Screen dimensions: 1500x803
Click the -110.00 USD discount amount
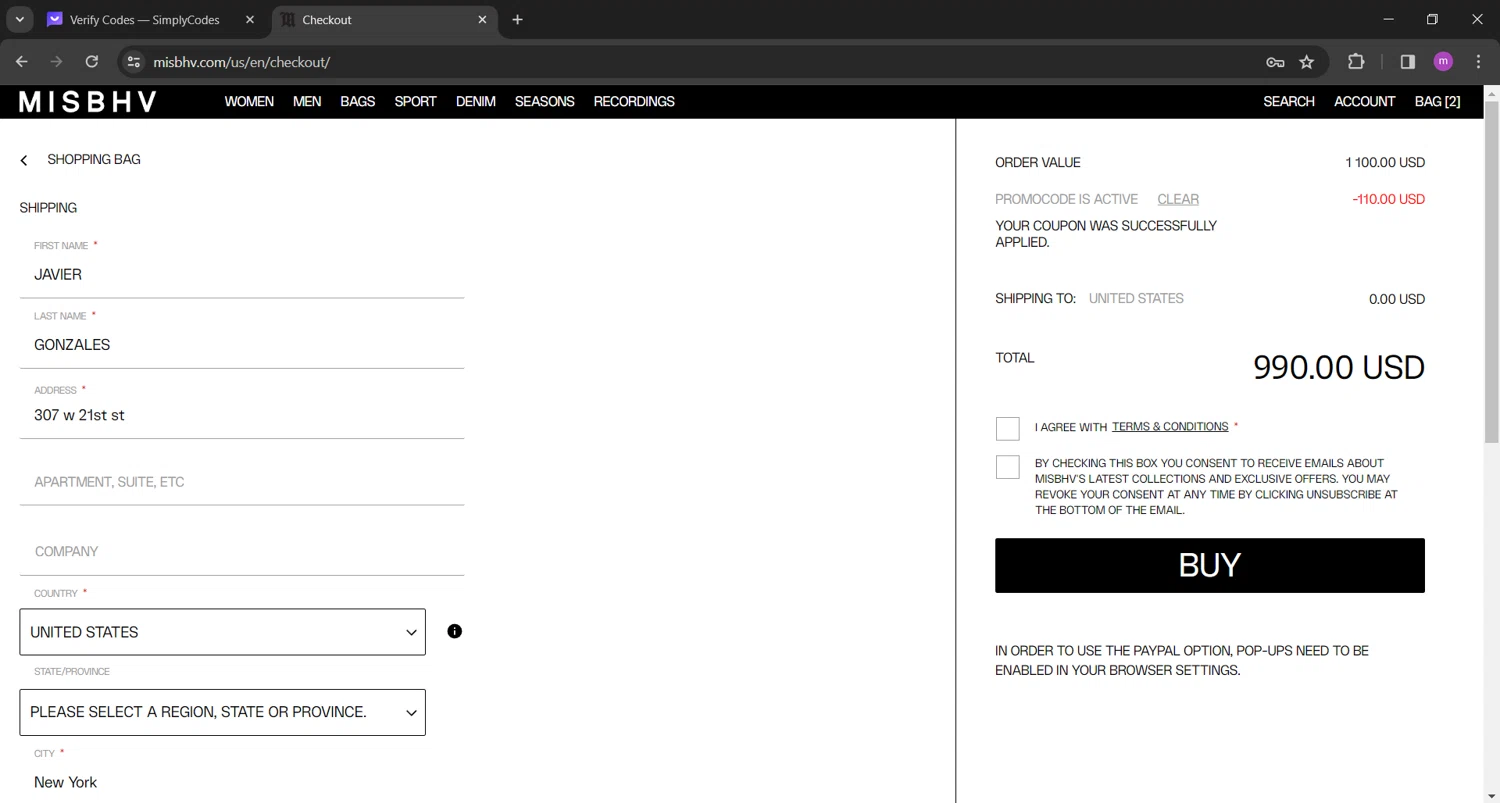tap(1388, 199)
